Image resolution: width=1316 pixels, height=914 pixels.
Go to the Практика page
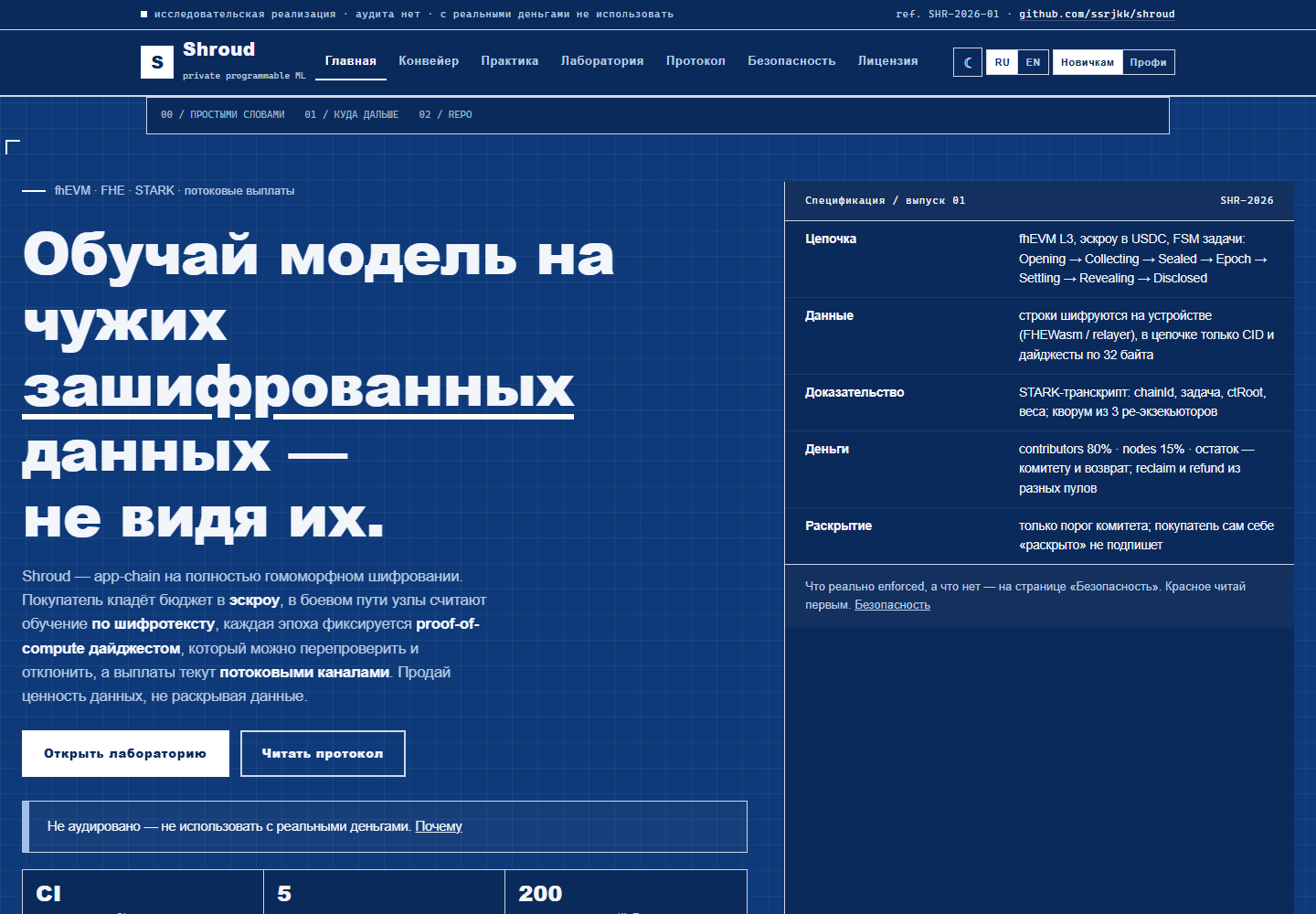click(510, 61)
